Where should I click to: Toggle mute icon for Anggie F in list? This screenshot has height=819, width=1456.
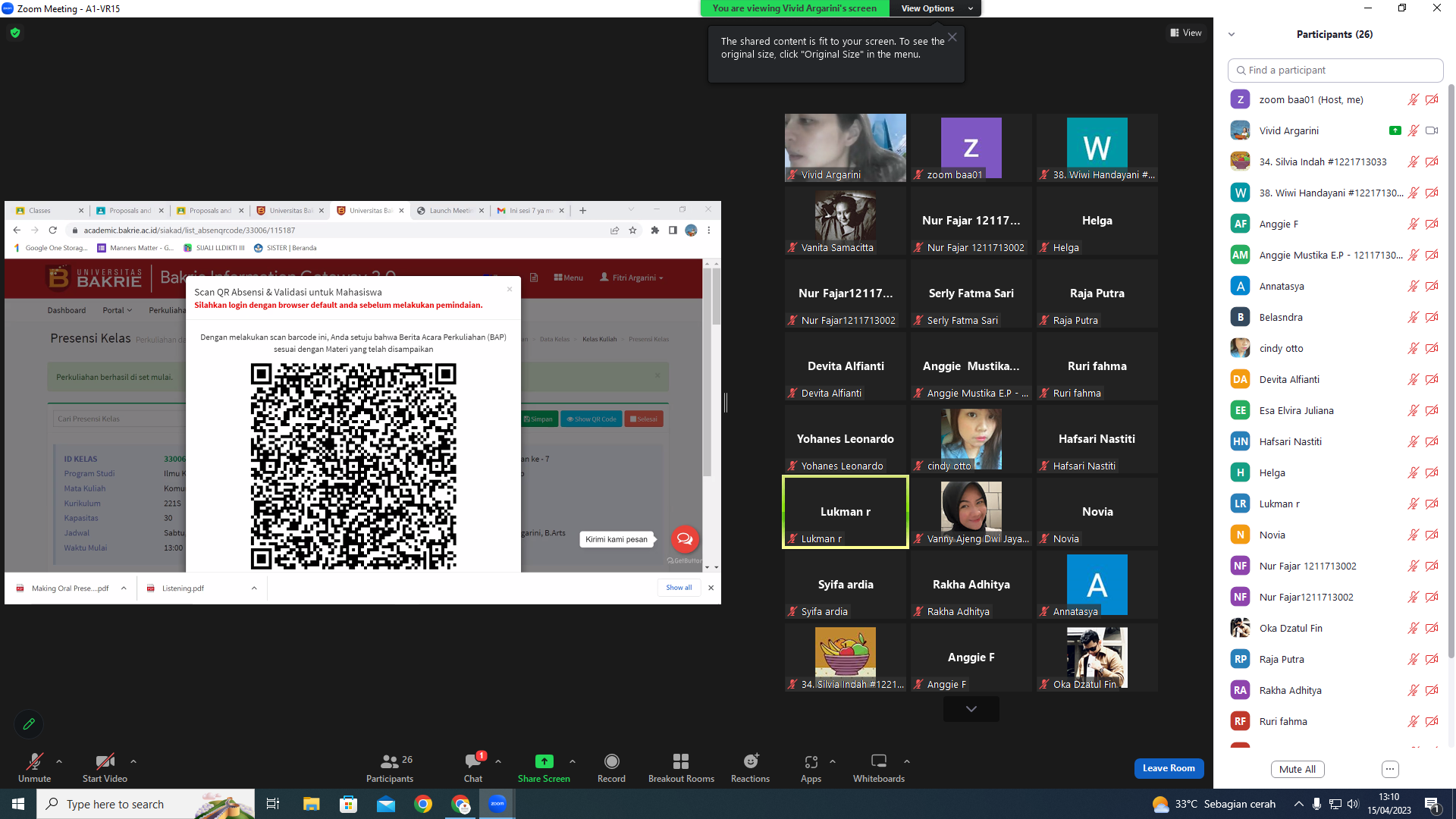click(x=1414, y=224)
